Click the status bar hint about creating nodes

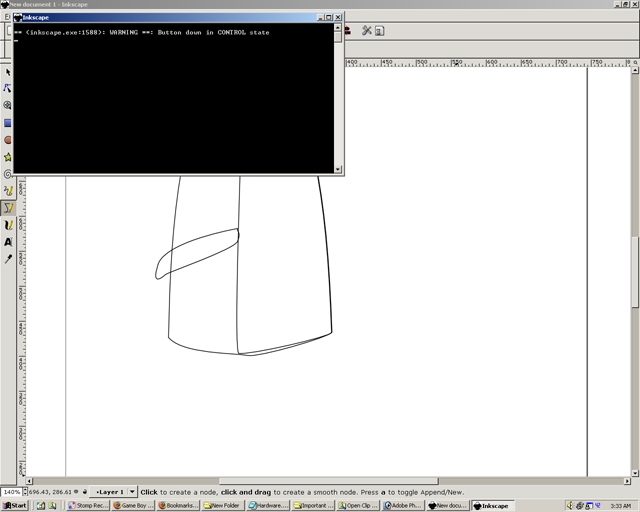pyautogui.click(x=302, y=492)
